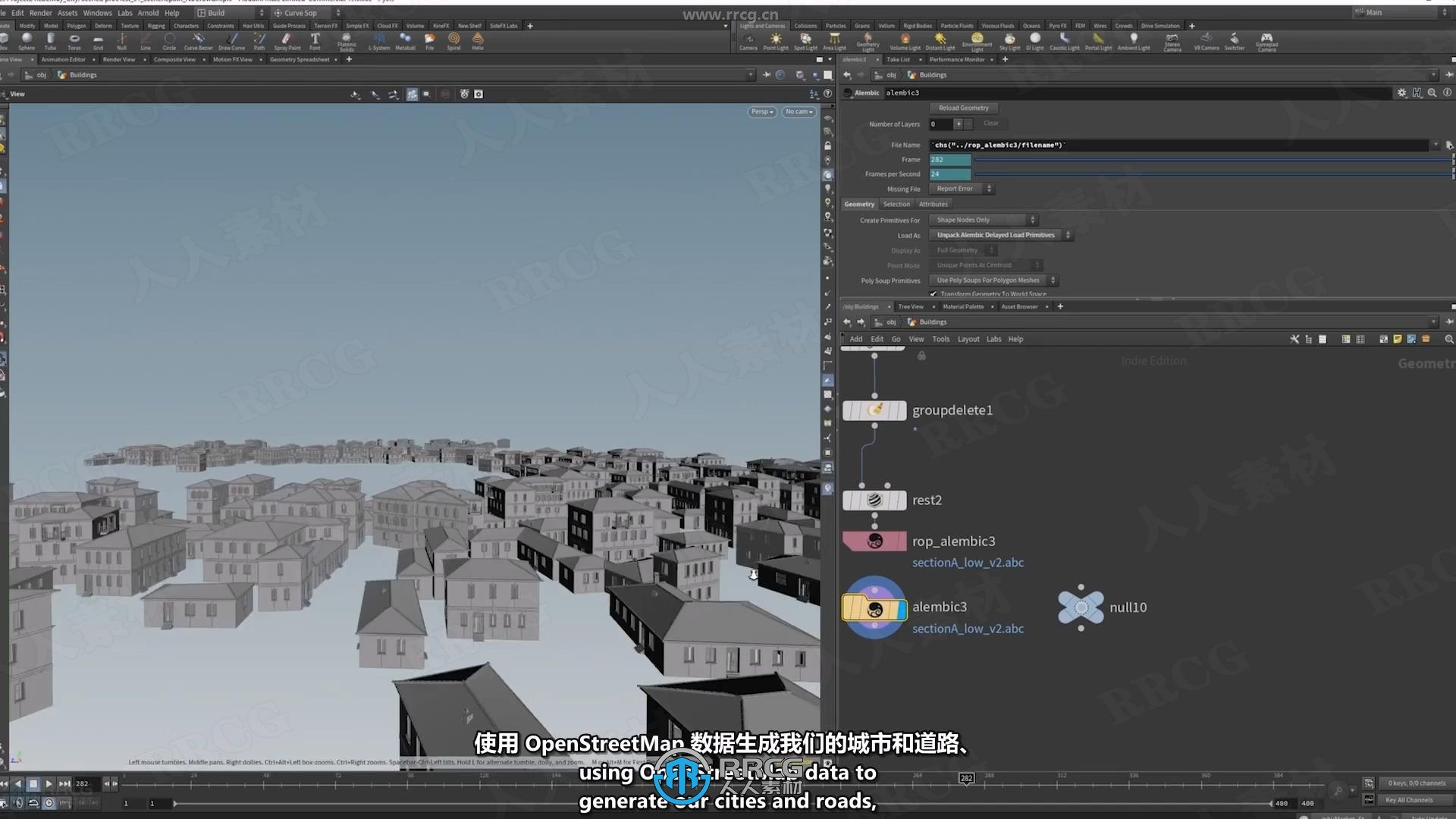This screenshot has height=819, width=1456.
Task: Toggle Transform Geometry To World Space checkbox
Action: tap(934, 293)
